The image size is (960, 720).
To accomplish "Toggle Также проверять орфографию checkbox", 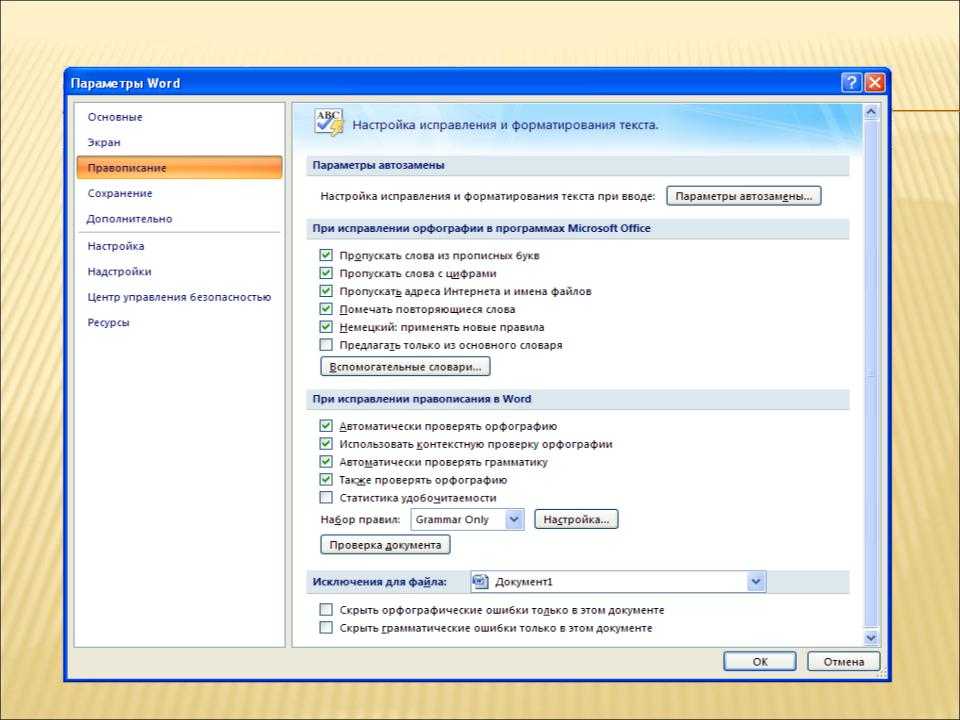I will tap(326, 479).
